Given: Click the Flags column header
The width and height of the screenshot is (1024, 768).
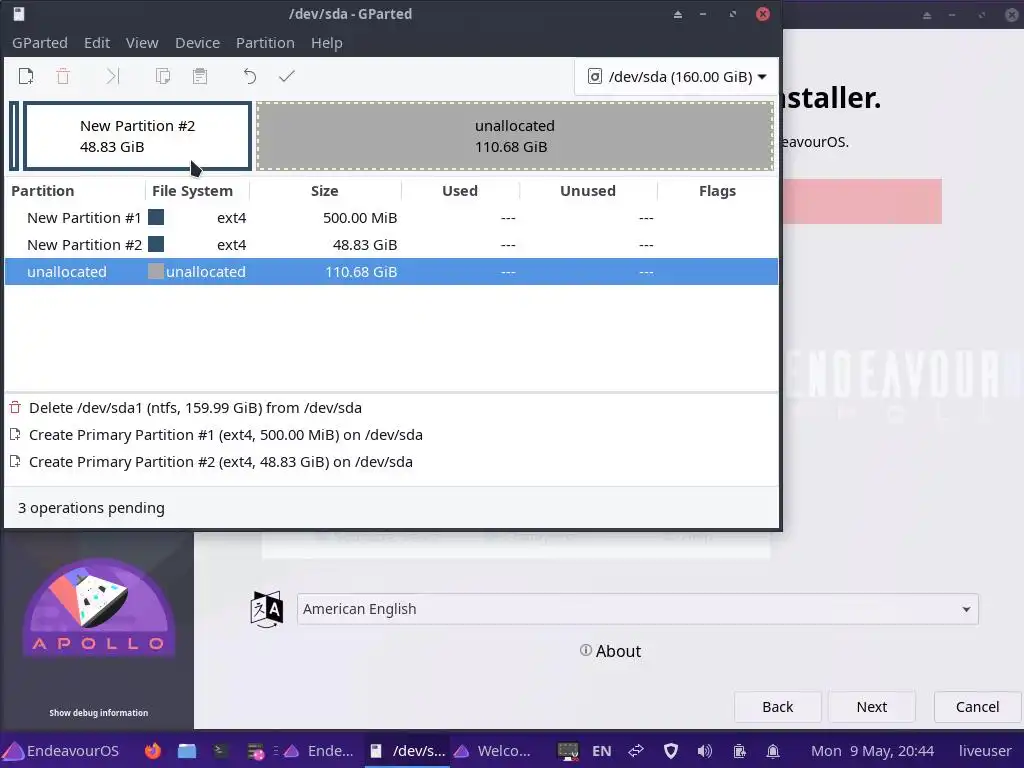Looking at the screenshot, I should tap(717, 191).
